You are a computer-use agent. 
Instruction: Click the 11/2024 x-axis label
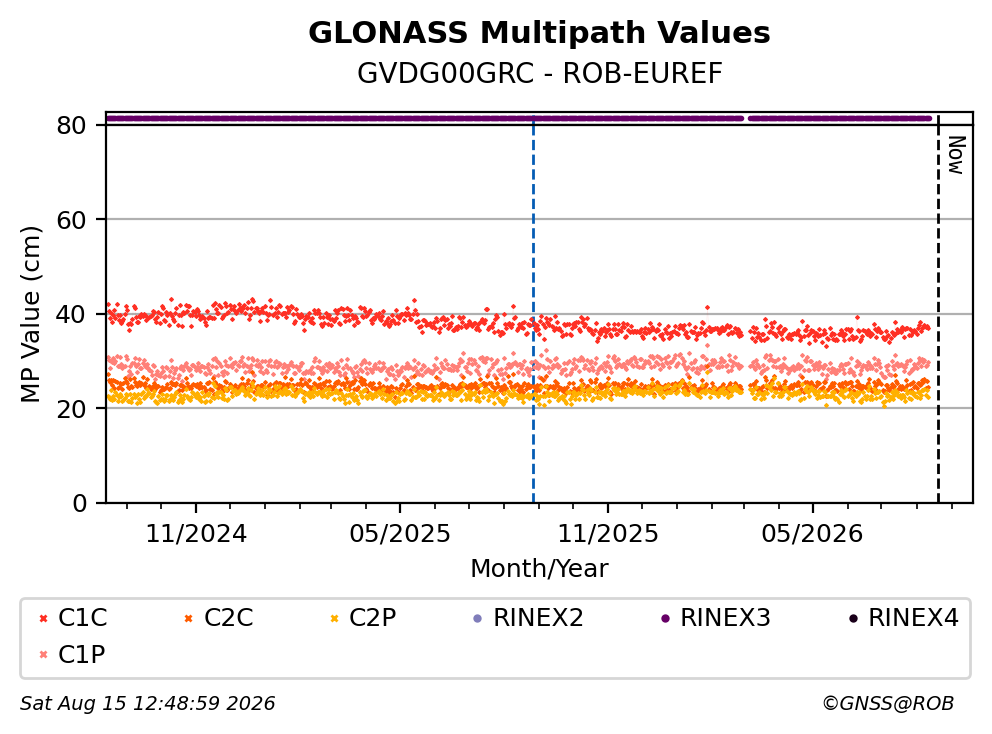point(196,534)
